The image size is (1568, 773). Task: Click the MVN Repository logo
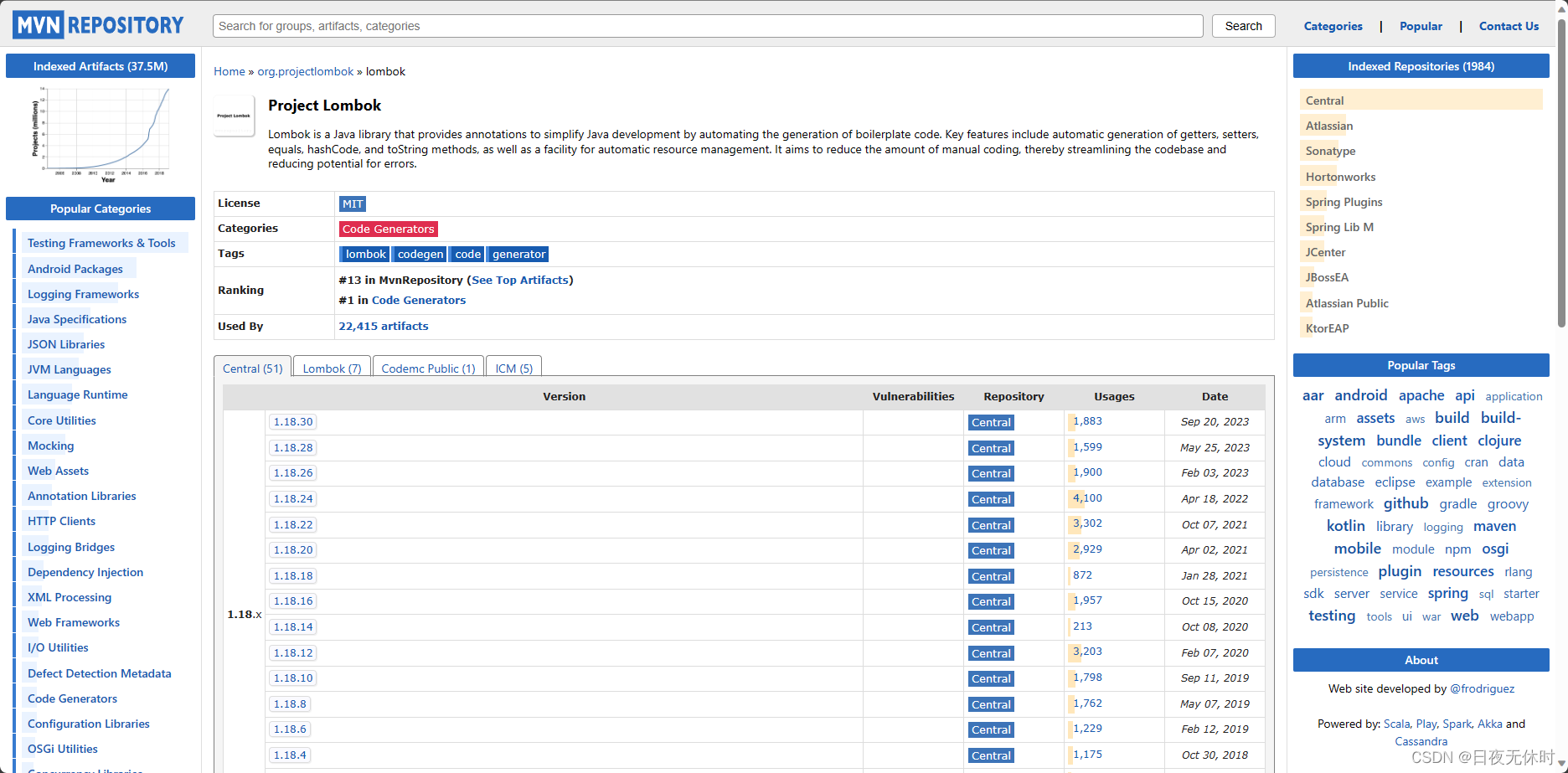pyautogui.click(x=99, y=25)
